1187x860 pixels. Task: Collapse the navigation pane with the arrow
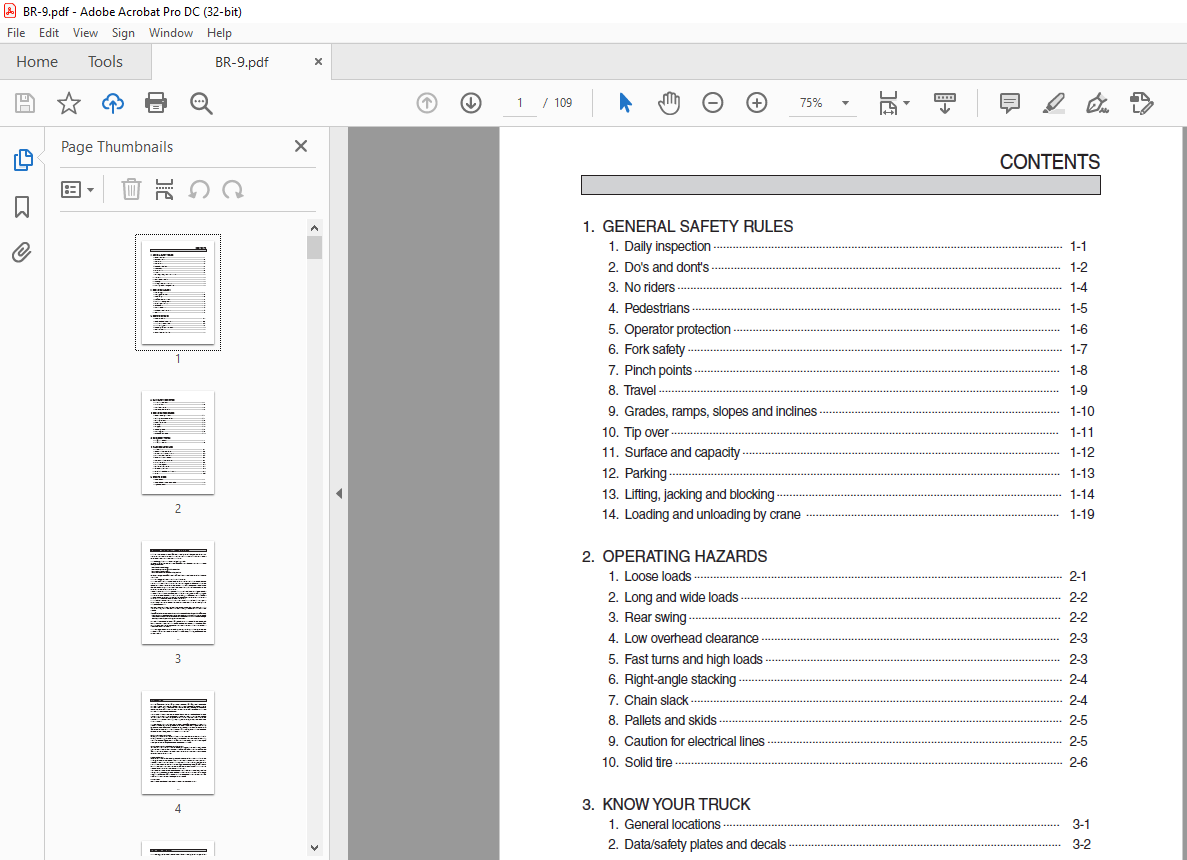click(x=339, y=493)
